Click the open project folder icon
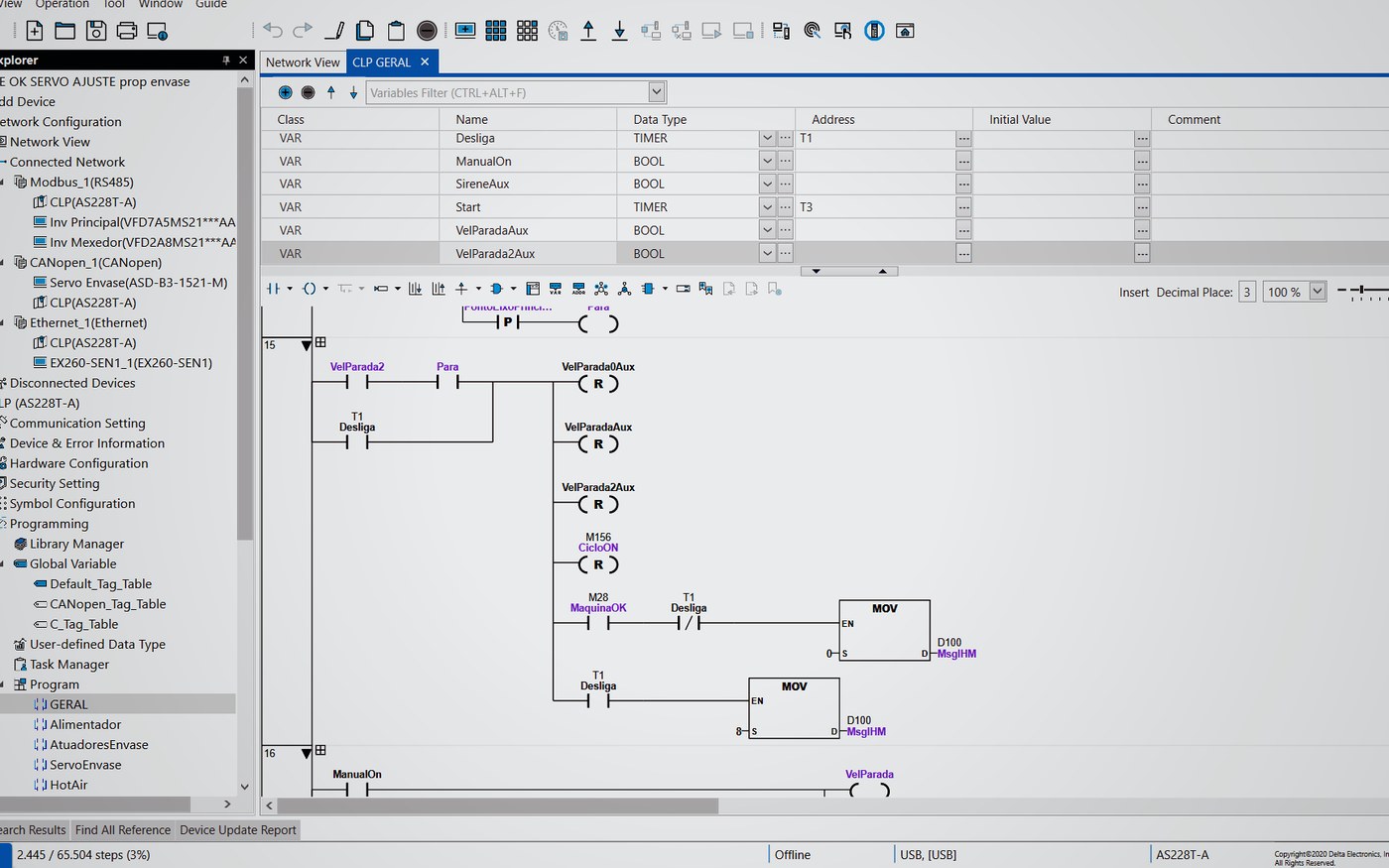 click(65, 31)
